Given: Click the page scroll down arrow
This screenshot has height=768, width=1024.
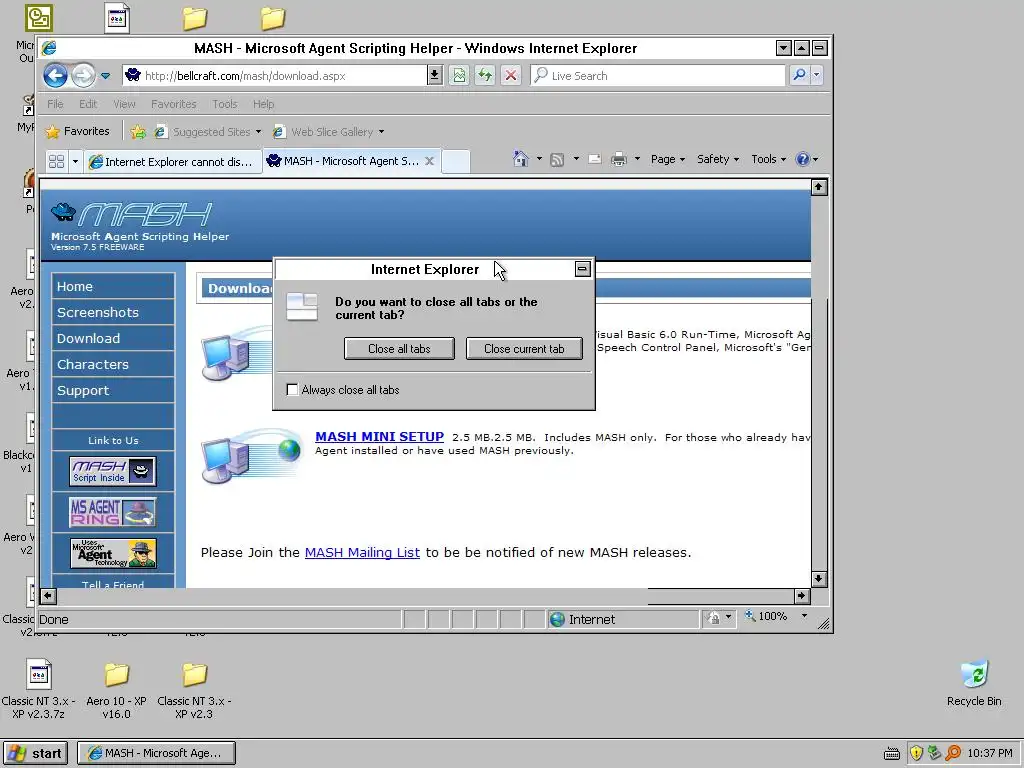Looking at the screenshot, I should click(819, 579).
